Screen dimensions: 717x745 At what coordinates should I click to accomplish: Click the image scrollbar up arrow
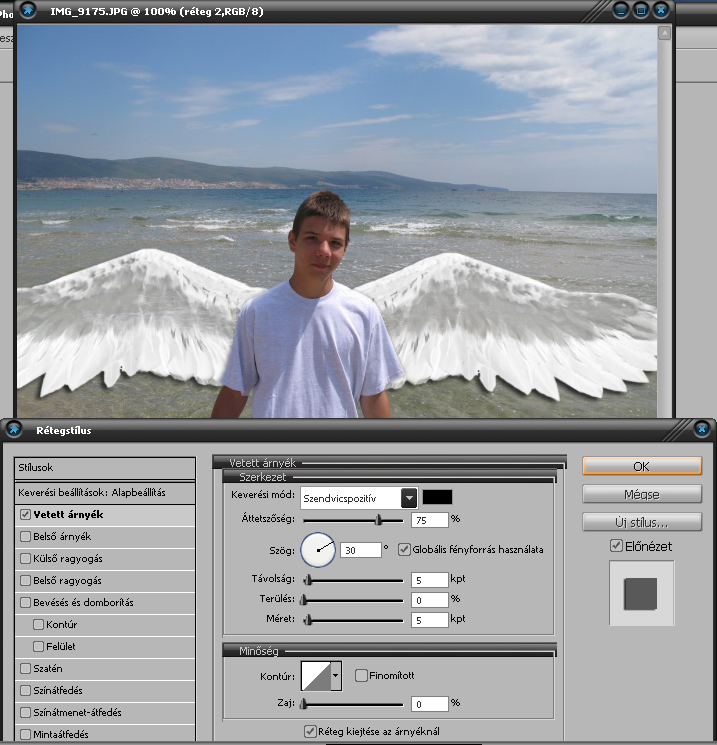pos(664,33)
